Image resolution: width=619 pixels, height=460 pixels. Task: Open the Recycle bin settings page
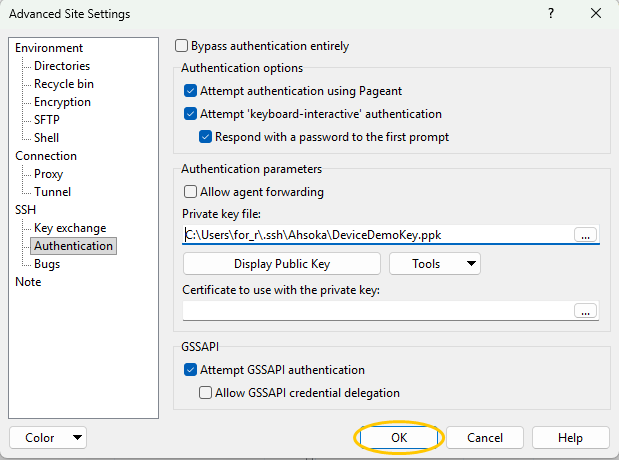[64, 84]
